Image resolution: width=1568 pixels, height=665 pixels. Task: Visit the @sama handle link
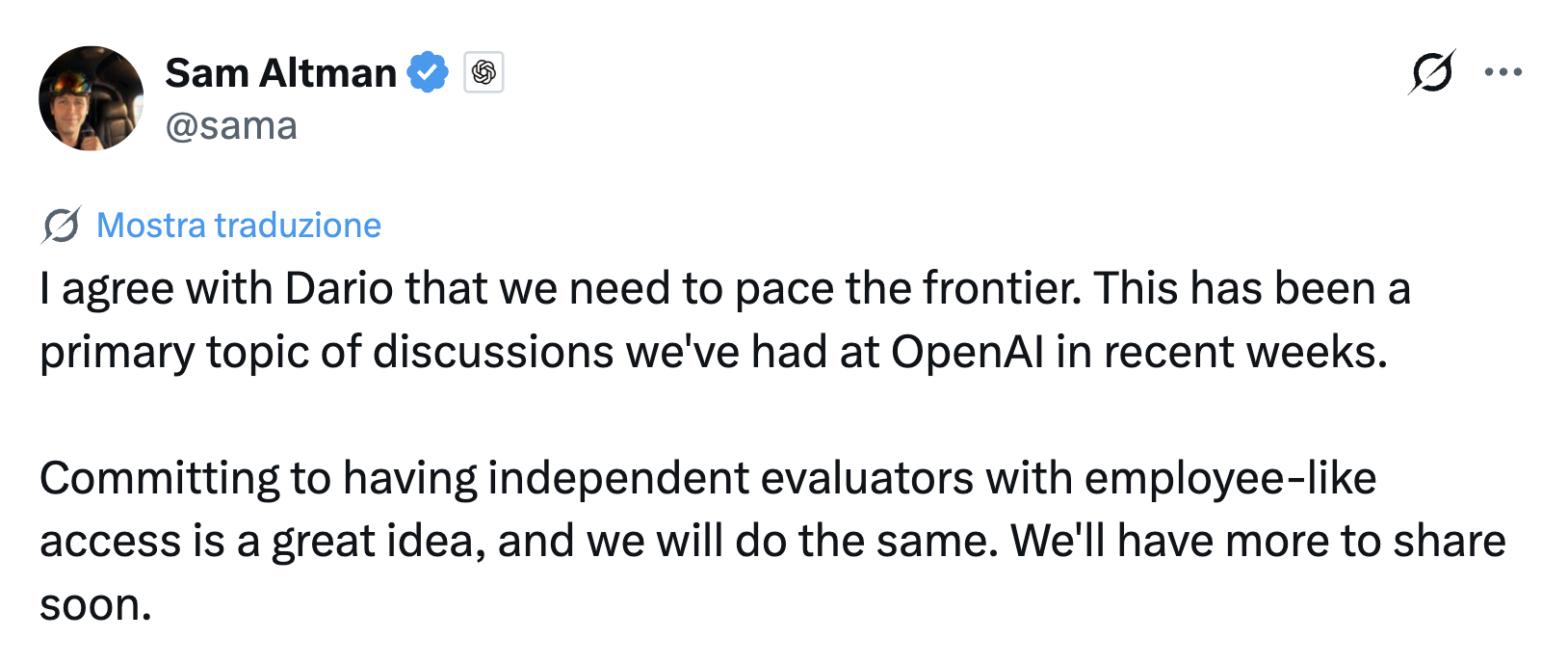(x=231, y=126)
